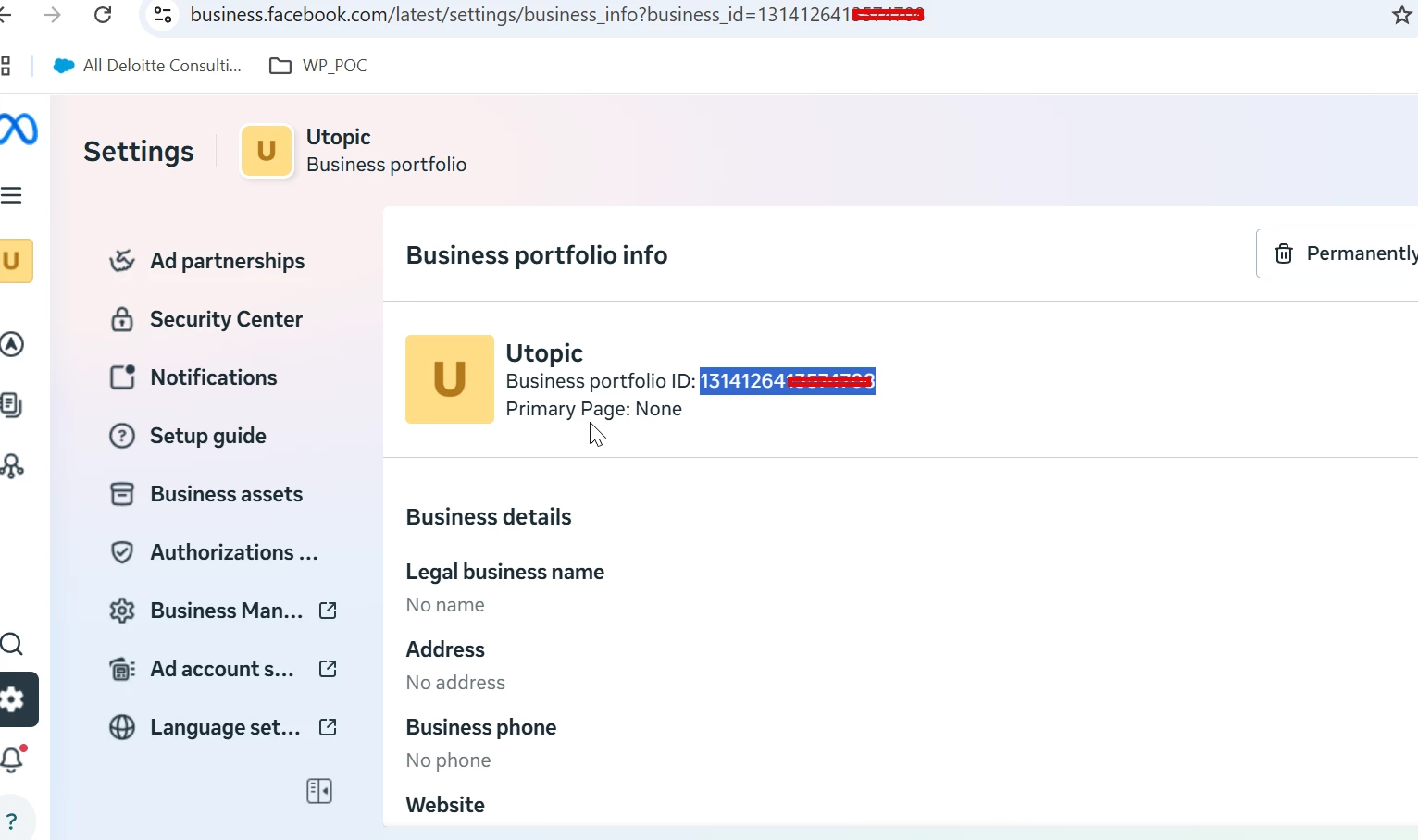Click the settings gear icon in left rail

click(x=19, y=699)
